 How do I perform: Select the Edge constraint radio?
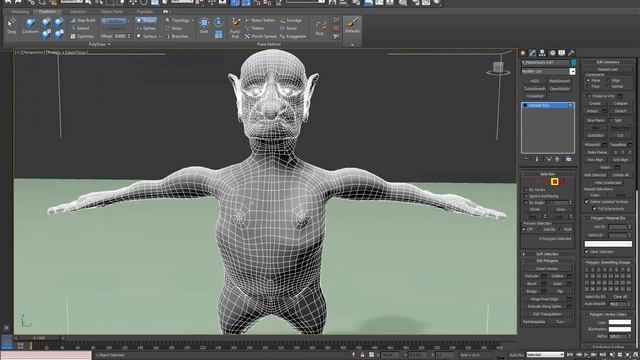(x=609, y=80)
